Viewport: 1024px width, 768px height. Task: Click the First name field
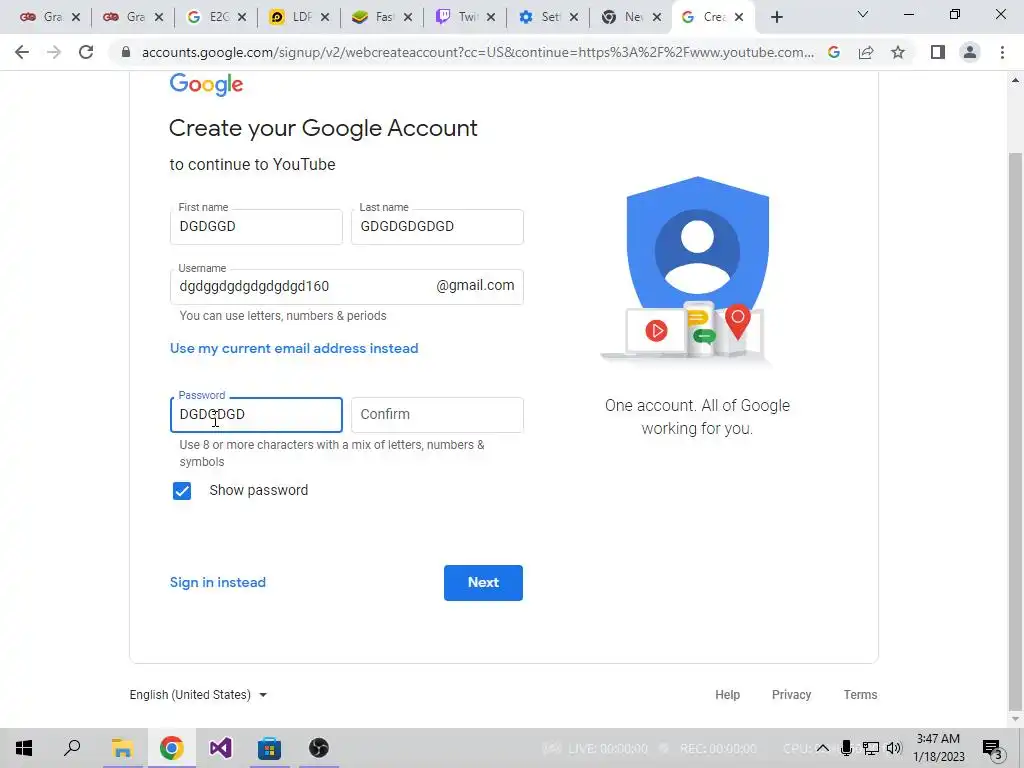click(x=256, y=227)
